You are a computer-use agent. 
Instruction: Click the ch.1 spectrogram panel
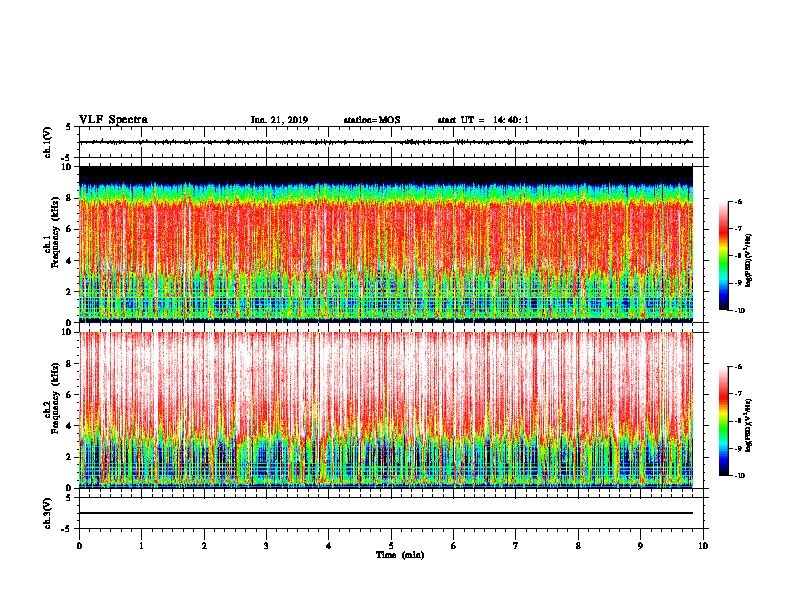coord(386,244)
